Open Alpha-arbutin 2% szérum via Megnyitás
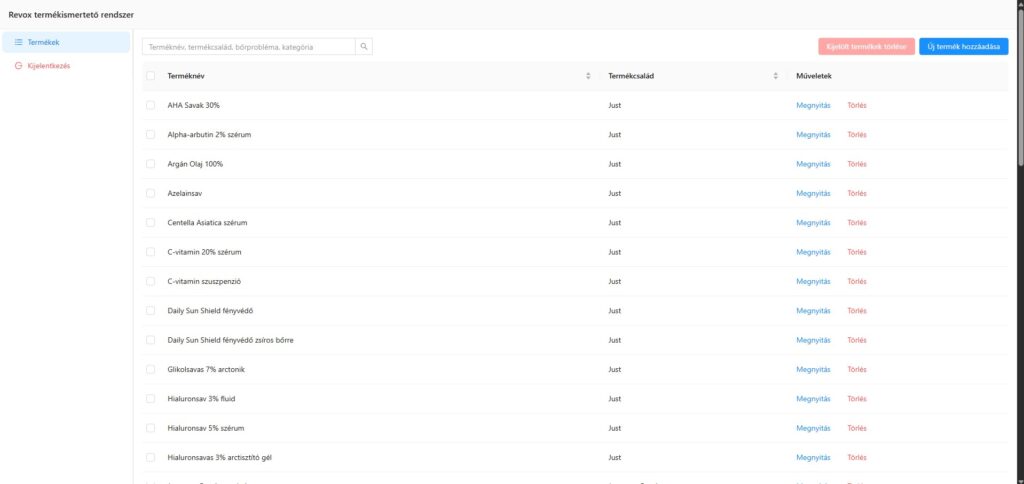 (x=813, y=135)
